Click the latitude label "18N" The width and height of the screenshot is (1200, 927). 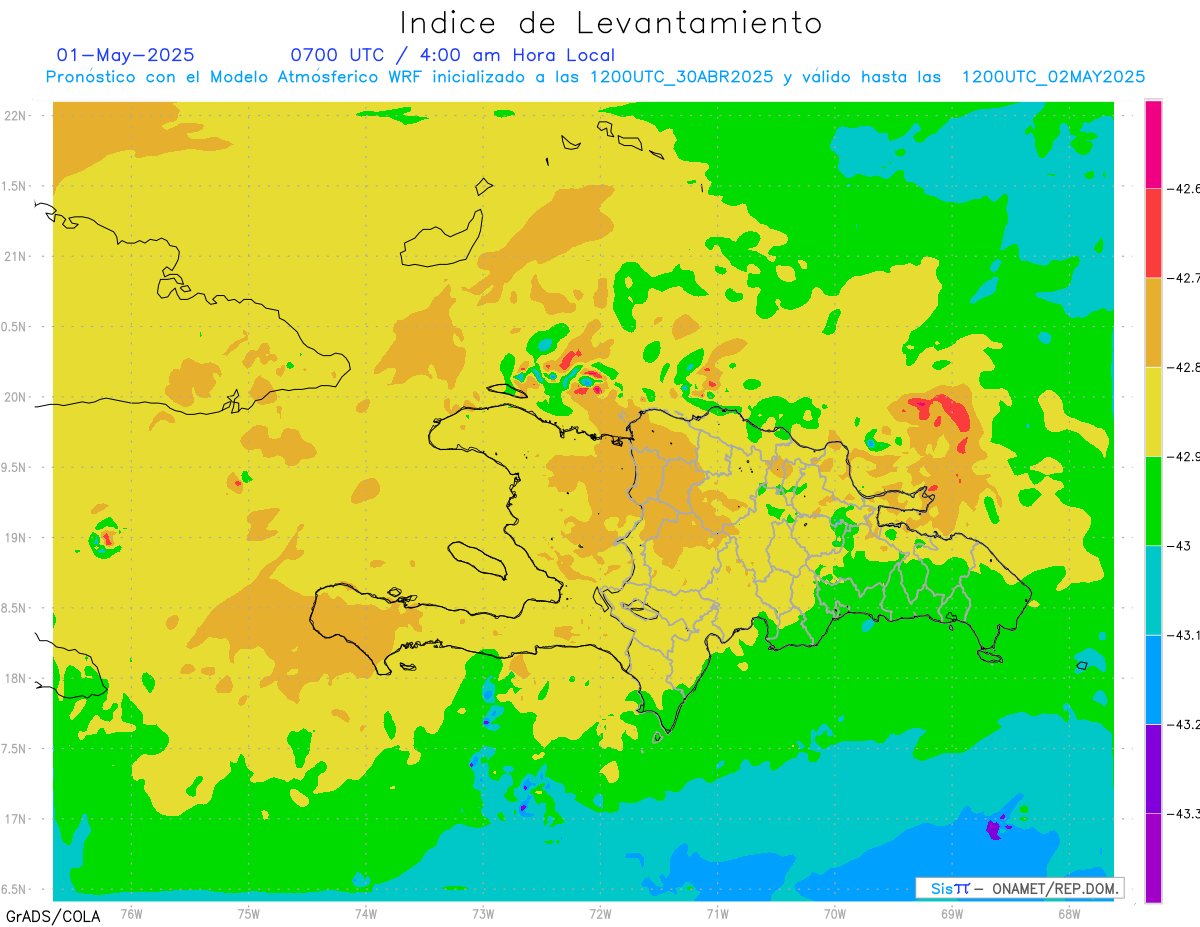[x=17, y=679]
